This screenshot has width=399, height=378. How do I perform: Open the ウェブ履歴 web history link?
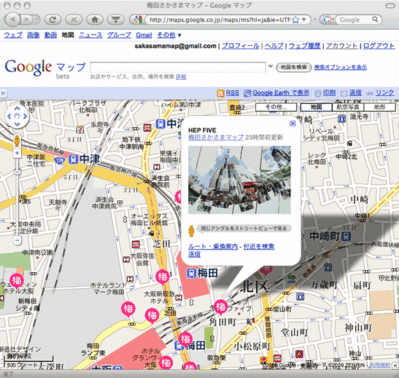coord(305,46)
